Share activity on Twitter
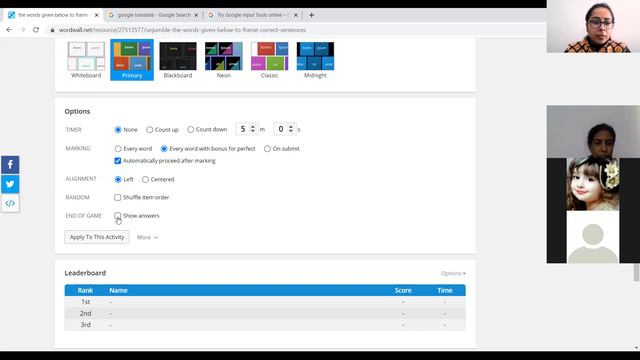Viewport: 640px width, 360px height. [x=10, y=184]
